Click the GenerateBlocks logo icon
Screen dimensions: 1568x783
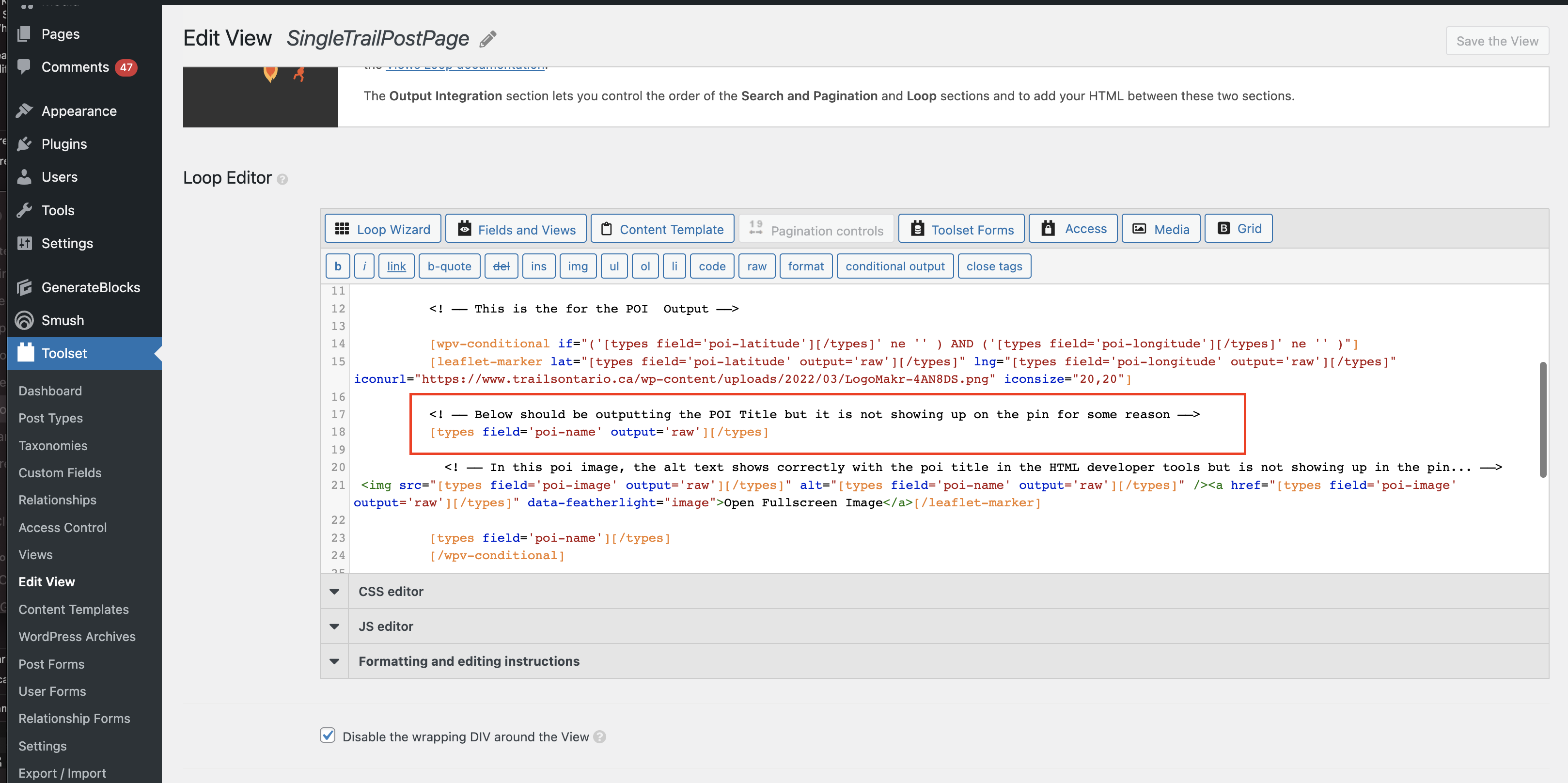(24, 287)
